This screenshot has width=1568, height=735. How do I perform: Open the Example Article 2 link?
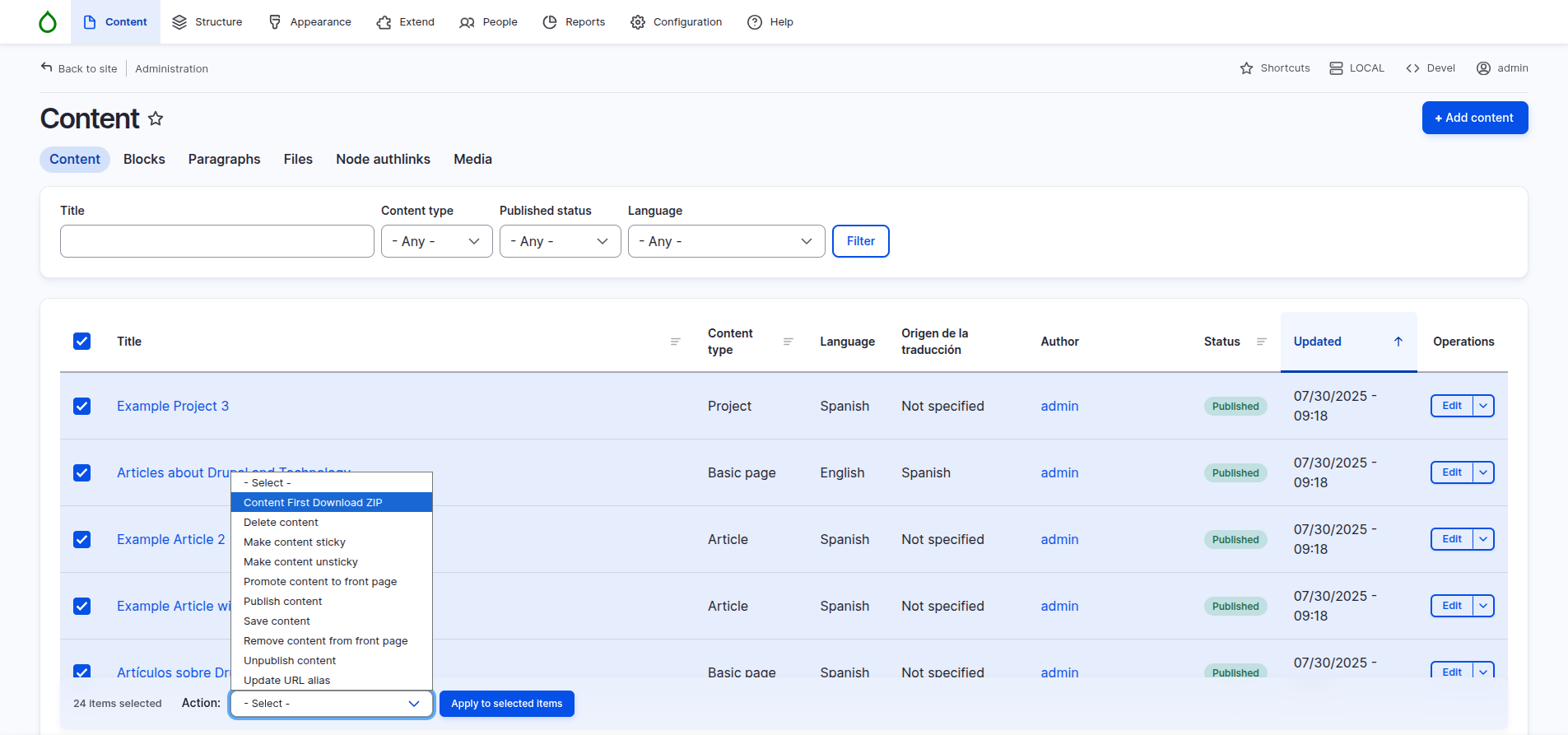point(170,539)
